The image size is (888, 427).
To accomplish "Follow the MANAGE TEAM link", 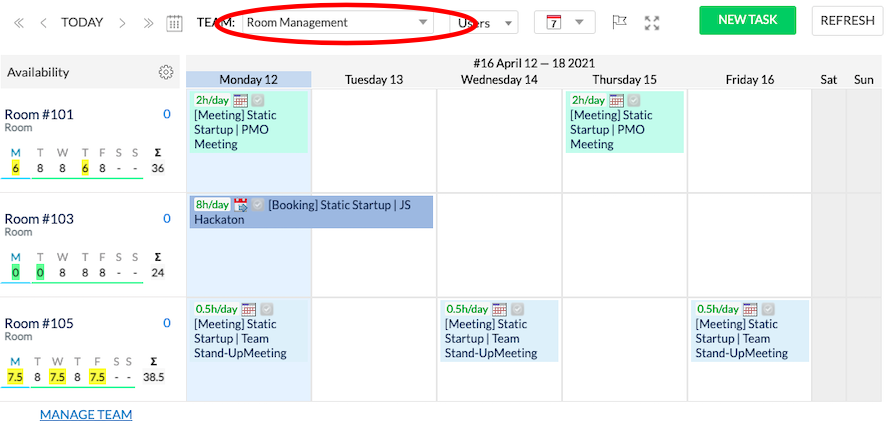I will click(86, 414).
